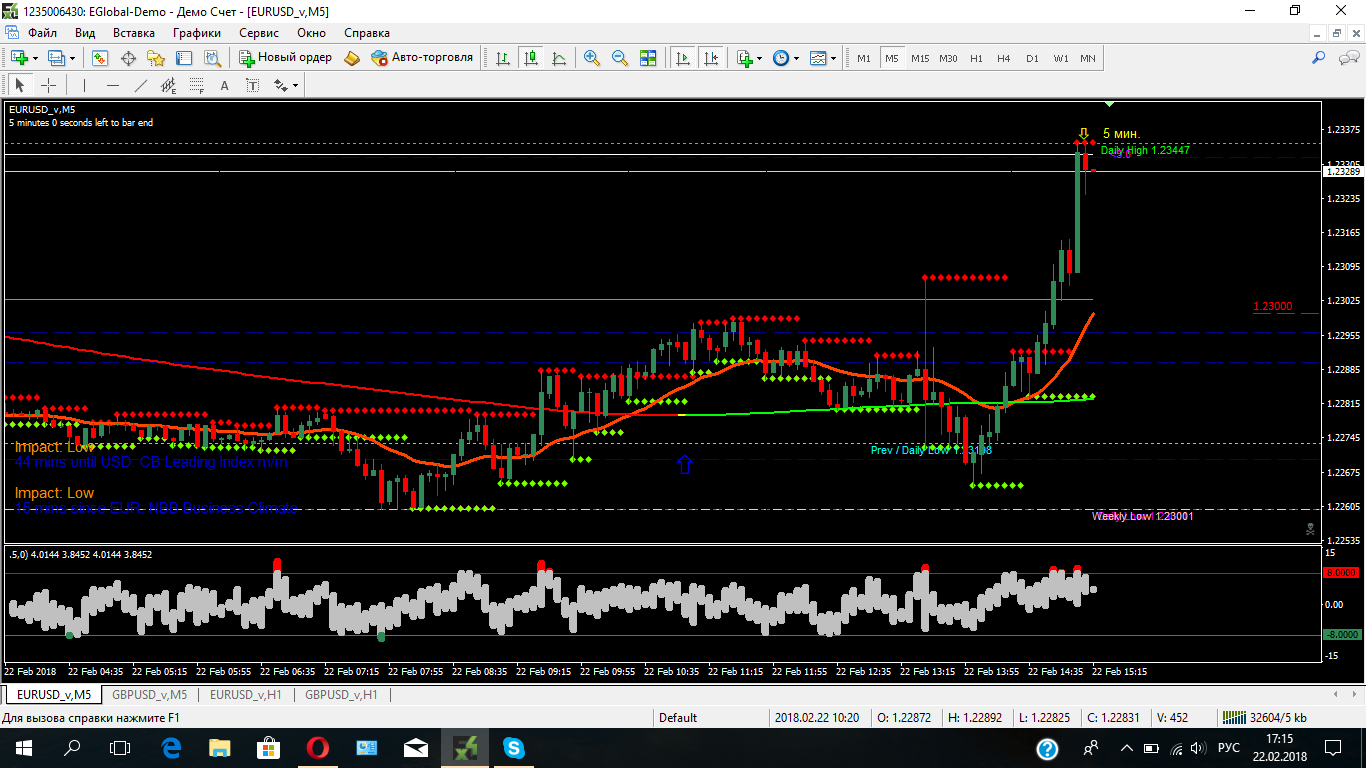Switch to the EURUSD_v,H1 chart tab
Viewport: 1366px width, 768px height.
click(245, 694)
